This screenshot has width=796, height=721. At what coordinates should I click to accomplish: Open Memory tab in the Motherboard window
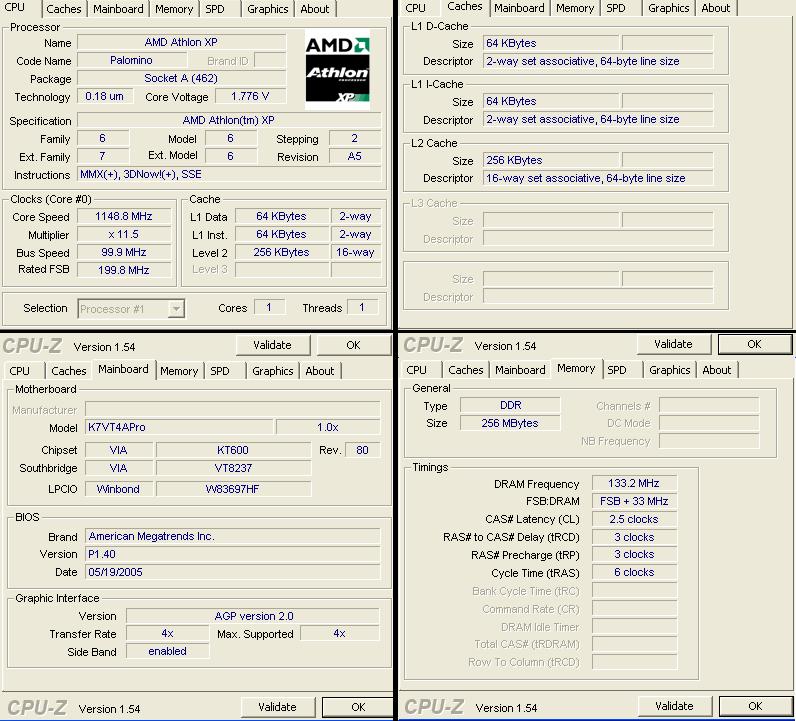coord(179,371)
